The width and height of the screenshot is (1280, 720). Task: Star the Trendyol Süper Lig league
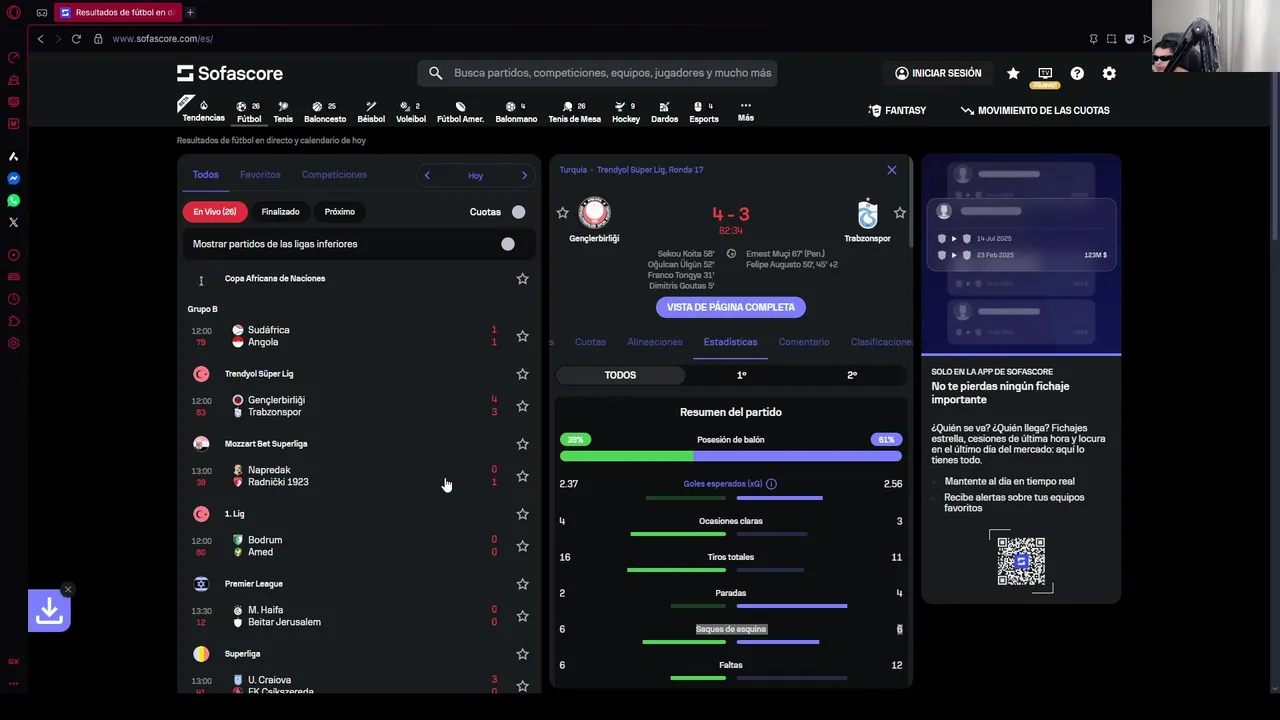click(522, 374)
